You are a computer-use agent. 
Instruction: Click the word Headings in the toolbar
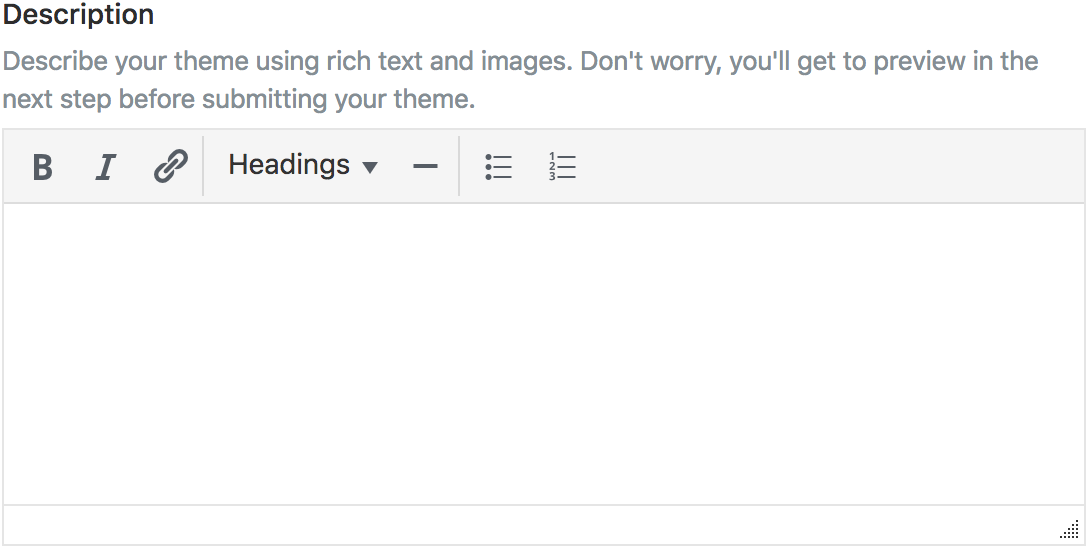click(289, 165)
